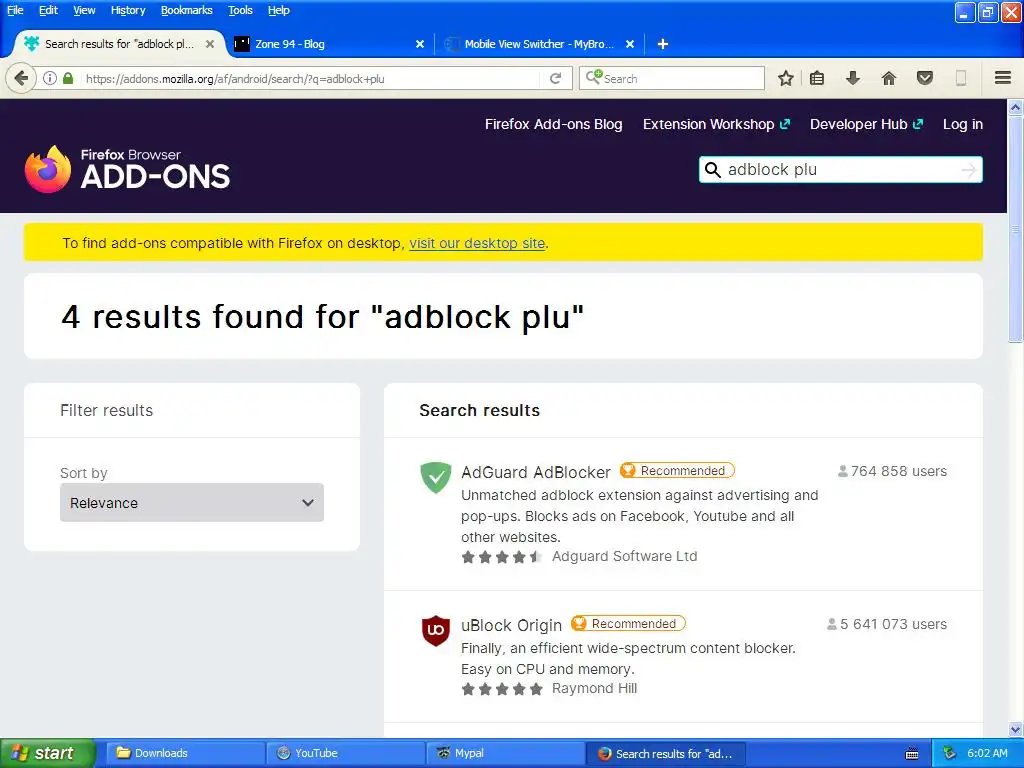This screenshot has width=1024, height=768.
Task: Click the adblock plu add-ons search field
Action: pos(840,170)
